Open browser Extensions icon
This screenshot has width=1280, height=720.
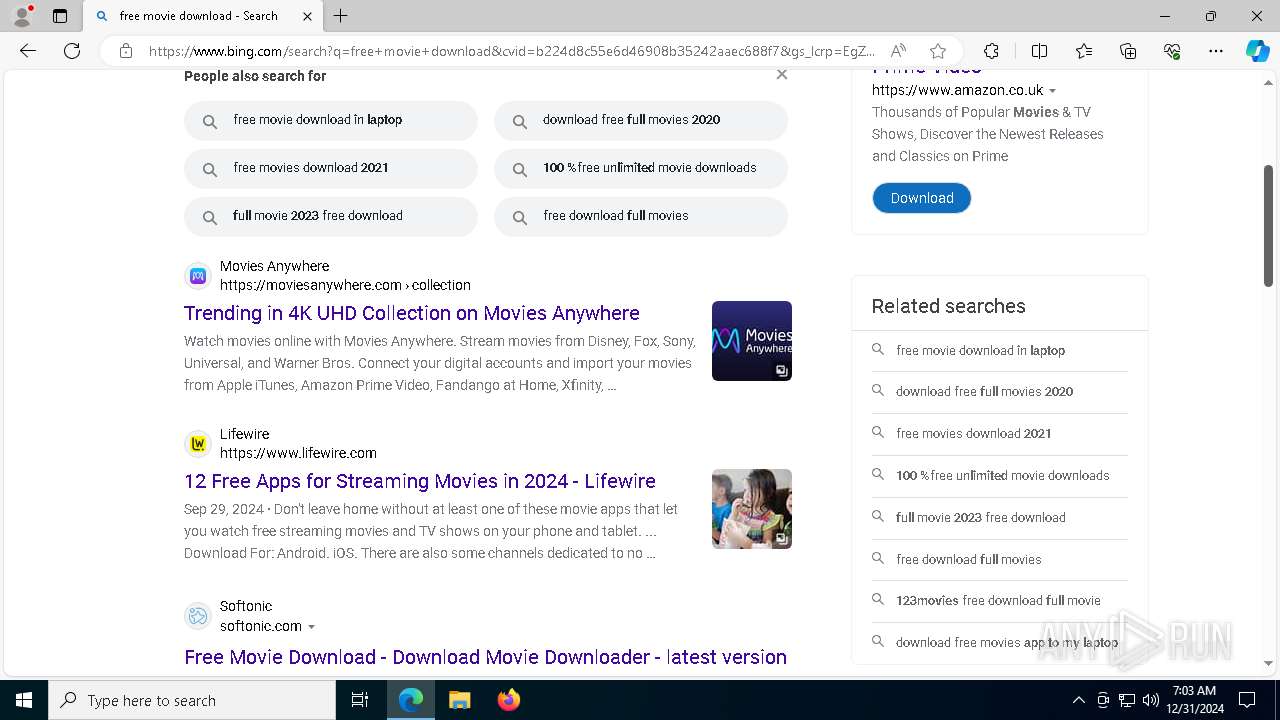(991, 51)
